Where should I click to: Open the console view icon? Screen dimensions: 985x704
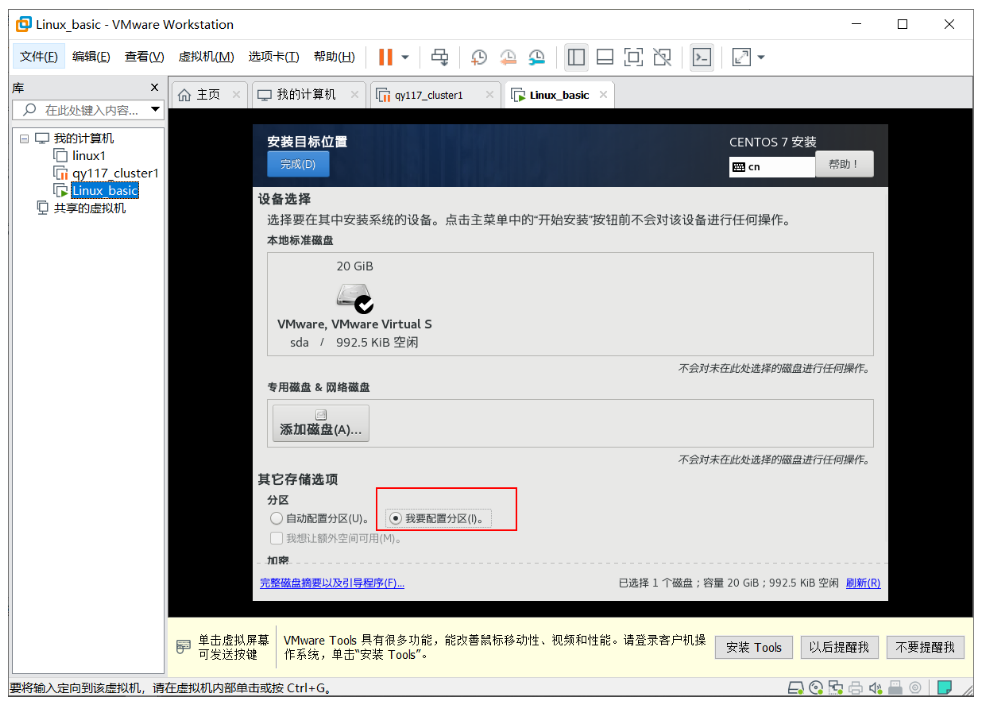pyautogui.click(x=702, y=57)
